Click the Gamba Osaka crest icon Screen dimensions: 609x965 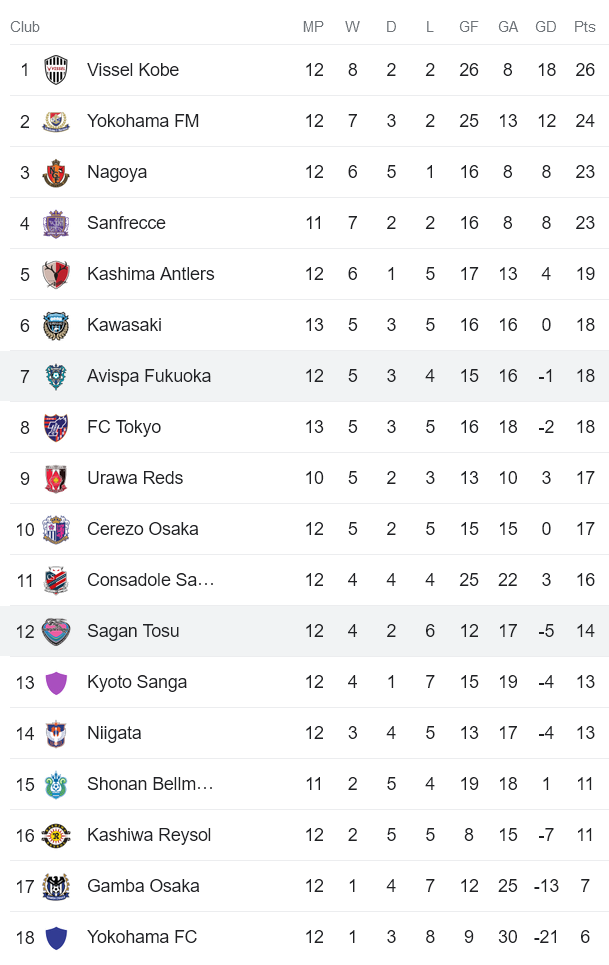(56, 886)
